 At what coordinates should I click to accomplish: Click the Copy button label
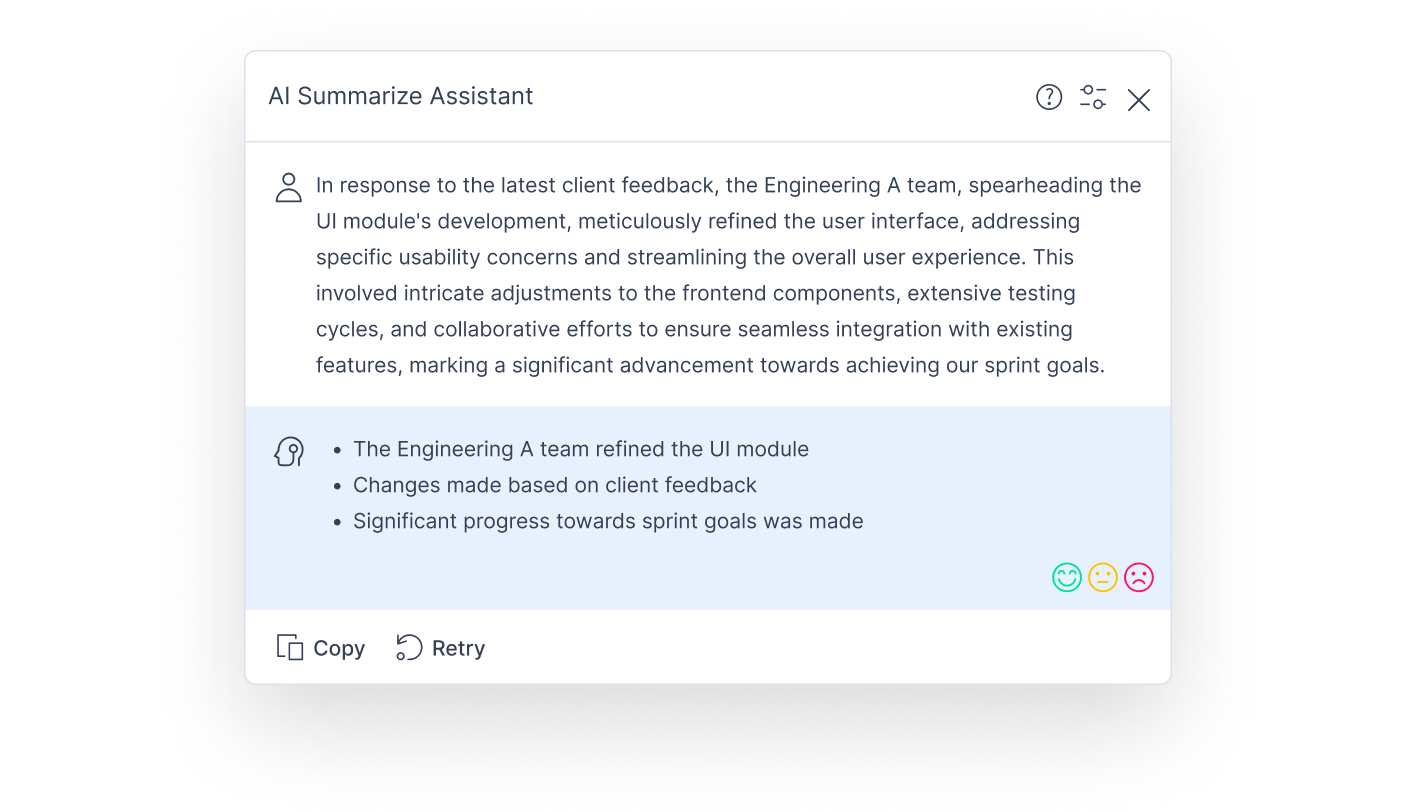(339, 648)
